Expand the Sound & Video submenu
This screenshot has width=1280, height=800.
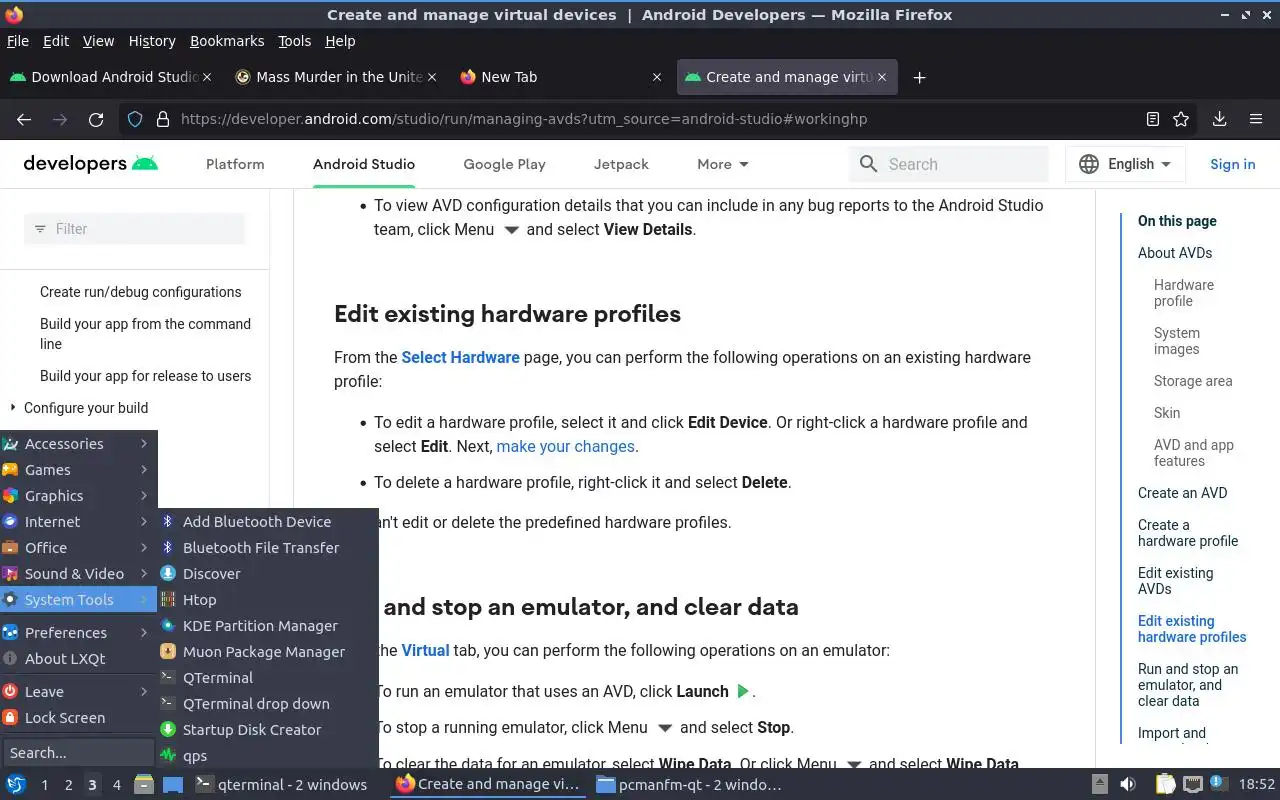[x=79, y=574]
